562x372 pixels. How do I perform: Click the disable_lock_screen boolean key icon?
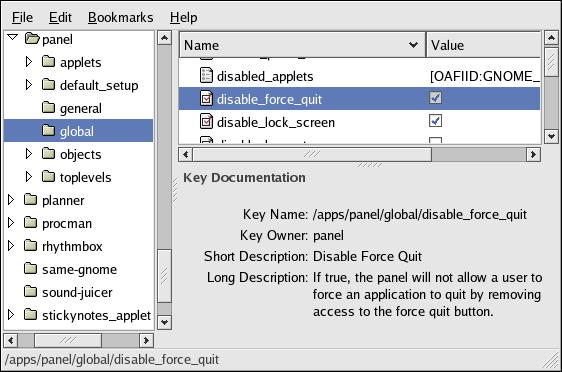206,121
